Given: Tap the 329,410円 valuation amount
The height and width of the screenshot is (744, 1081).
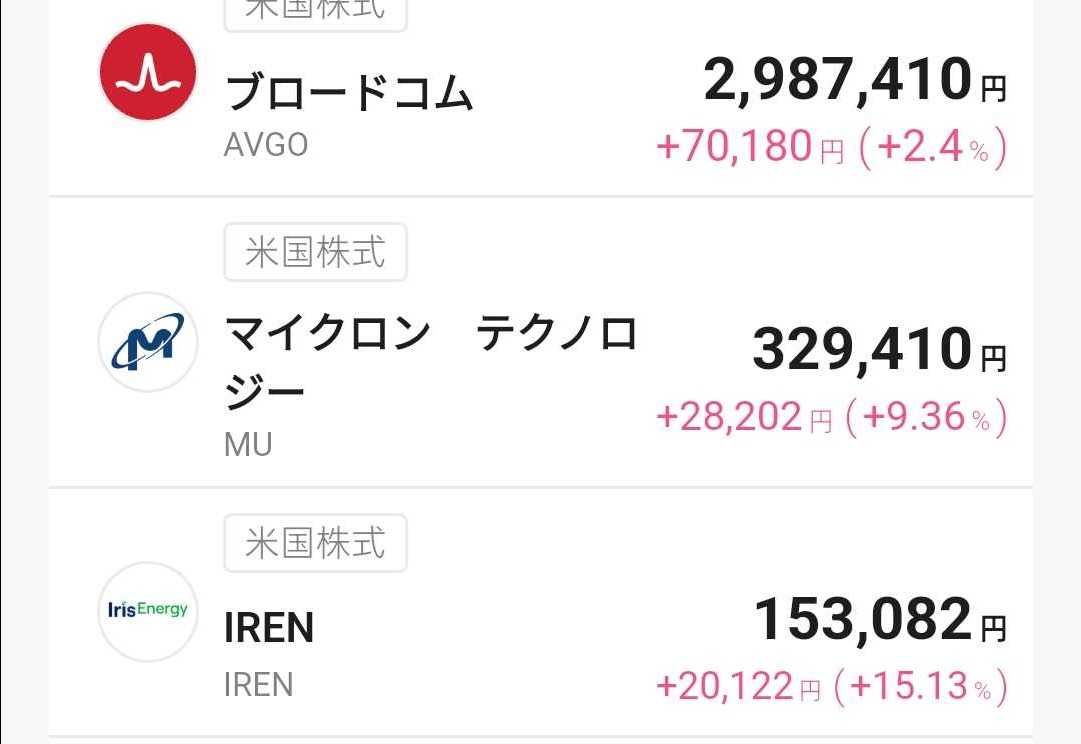Looking at the screenshot, I should (x=878, y=350).
